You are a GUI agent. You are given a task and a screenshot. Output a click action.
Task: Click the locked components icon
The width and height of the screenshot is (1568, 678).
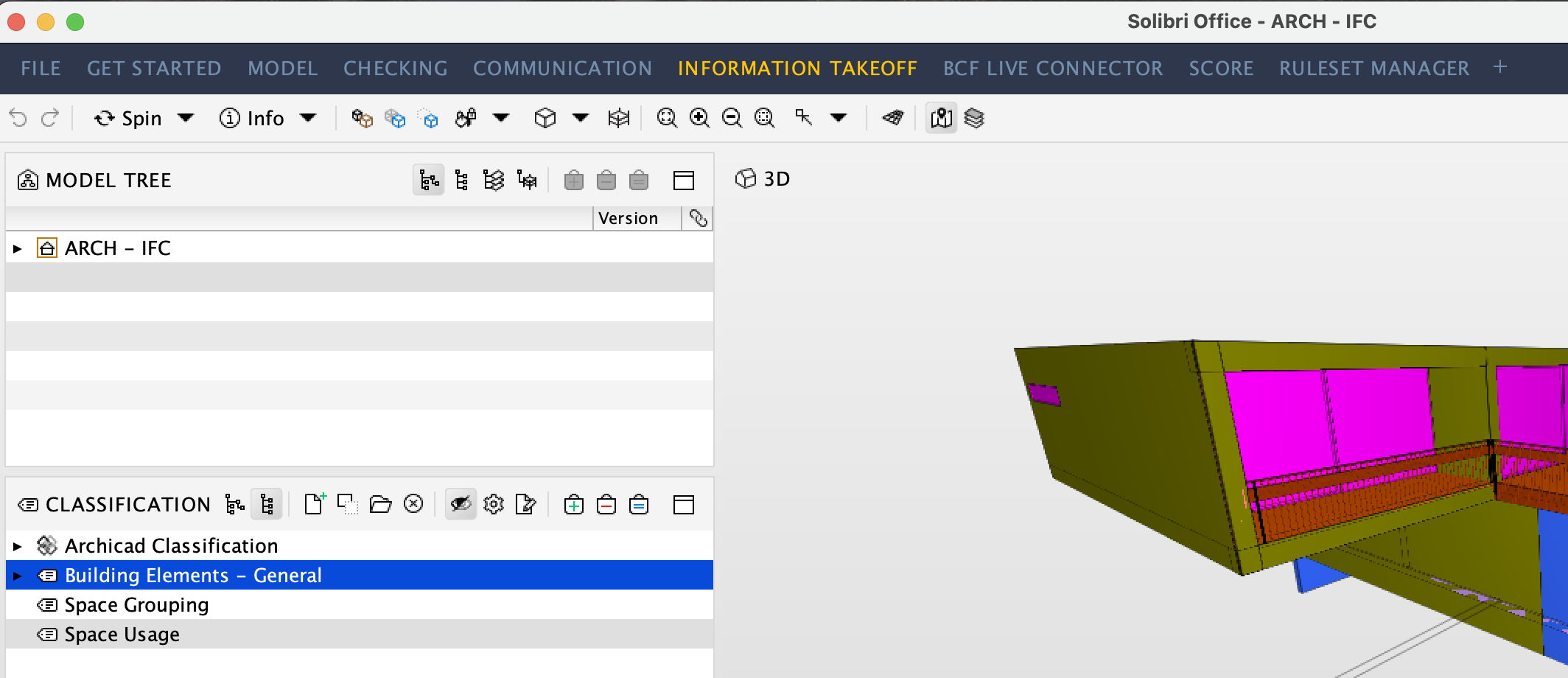466,118
